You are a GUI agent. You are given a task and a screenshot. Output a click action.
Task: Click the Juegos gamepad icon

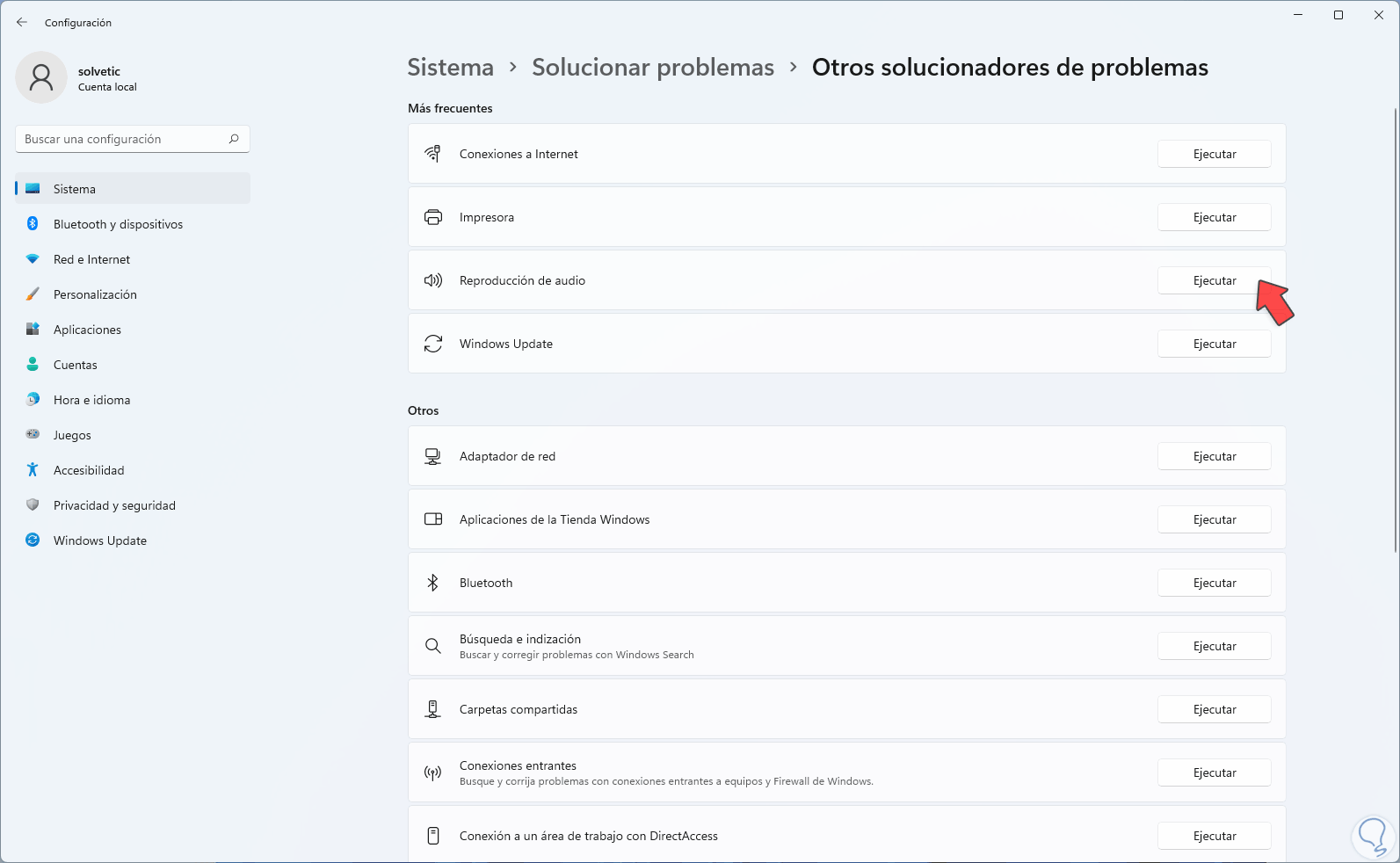pos(33,435)
